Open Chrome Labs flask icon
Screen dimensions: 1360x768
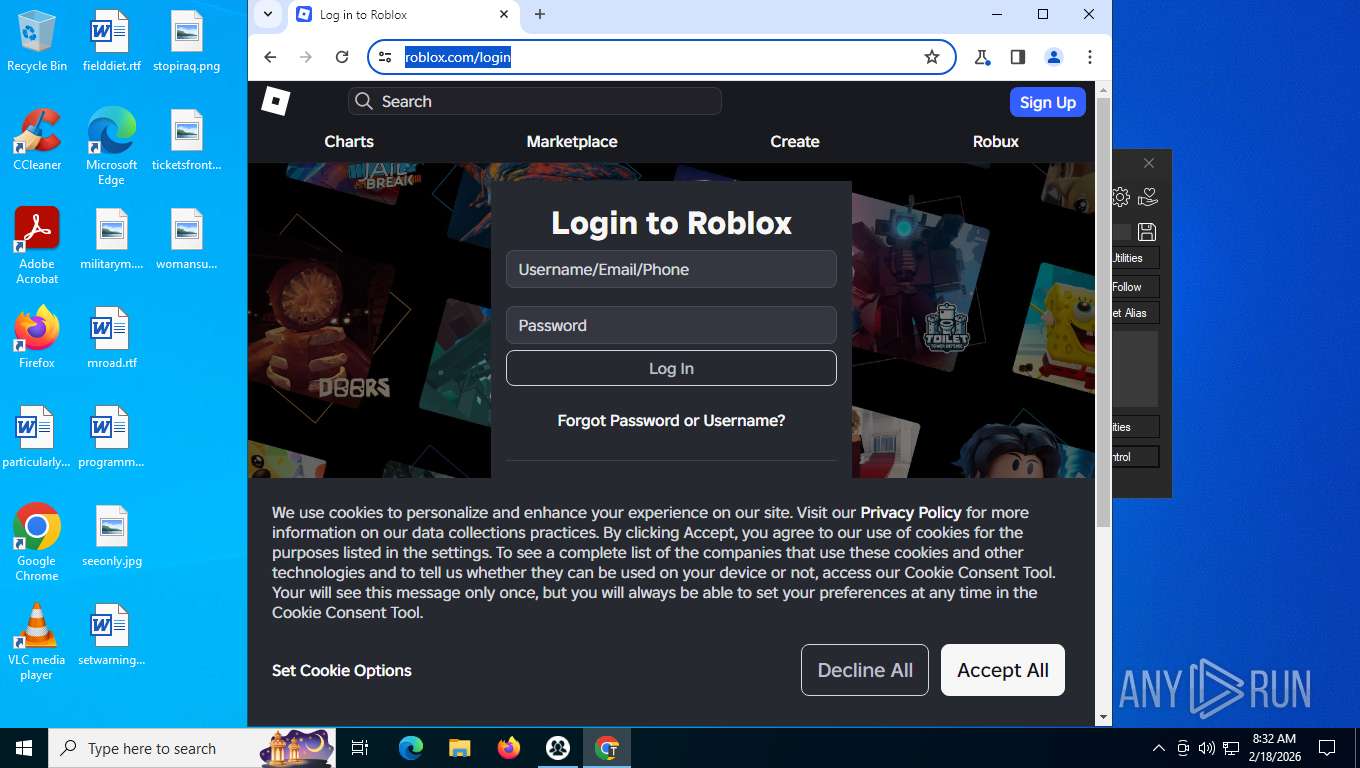(x=982, y=57)
